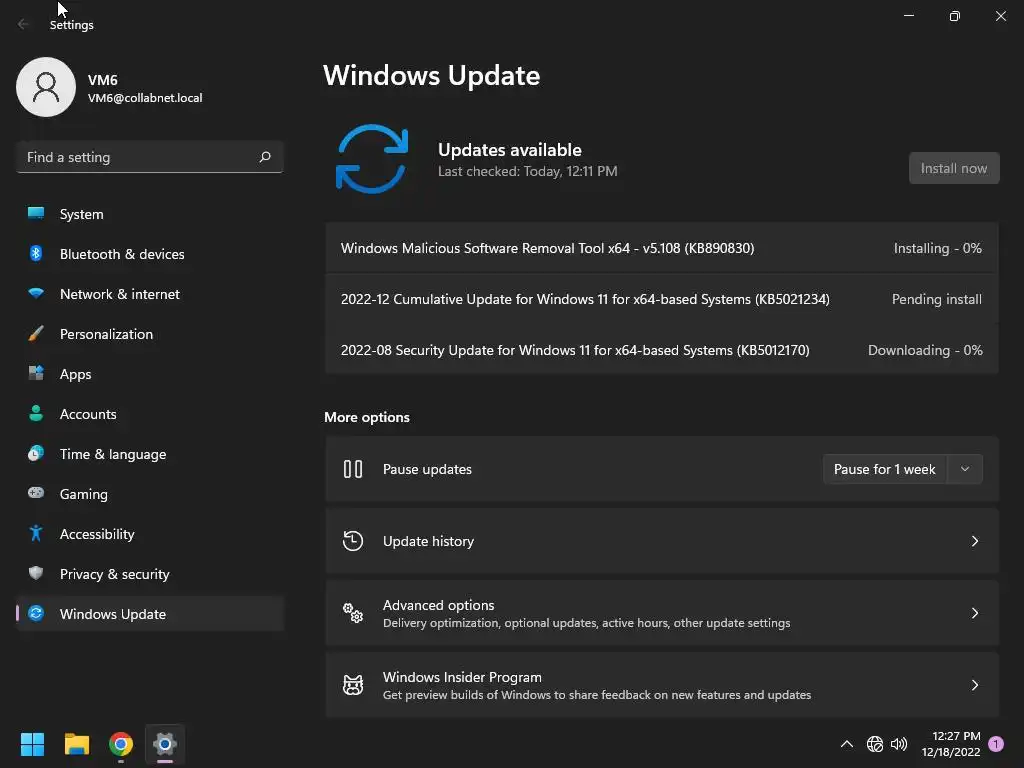Click the Install now button
This screenshot has height=768, width=1024.
pyautogui.click(x=953, y=168)
